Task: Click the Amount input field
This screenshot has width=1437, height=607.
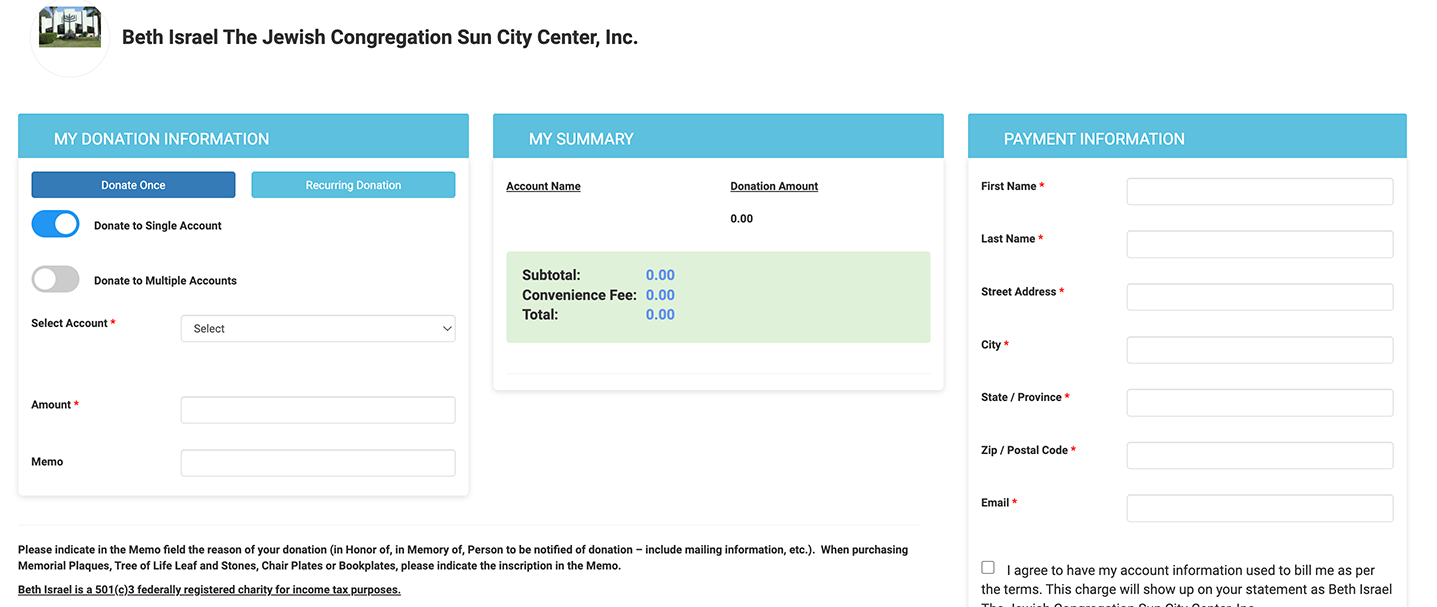Action: tap(317, 410)
